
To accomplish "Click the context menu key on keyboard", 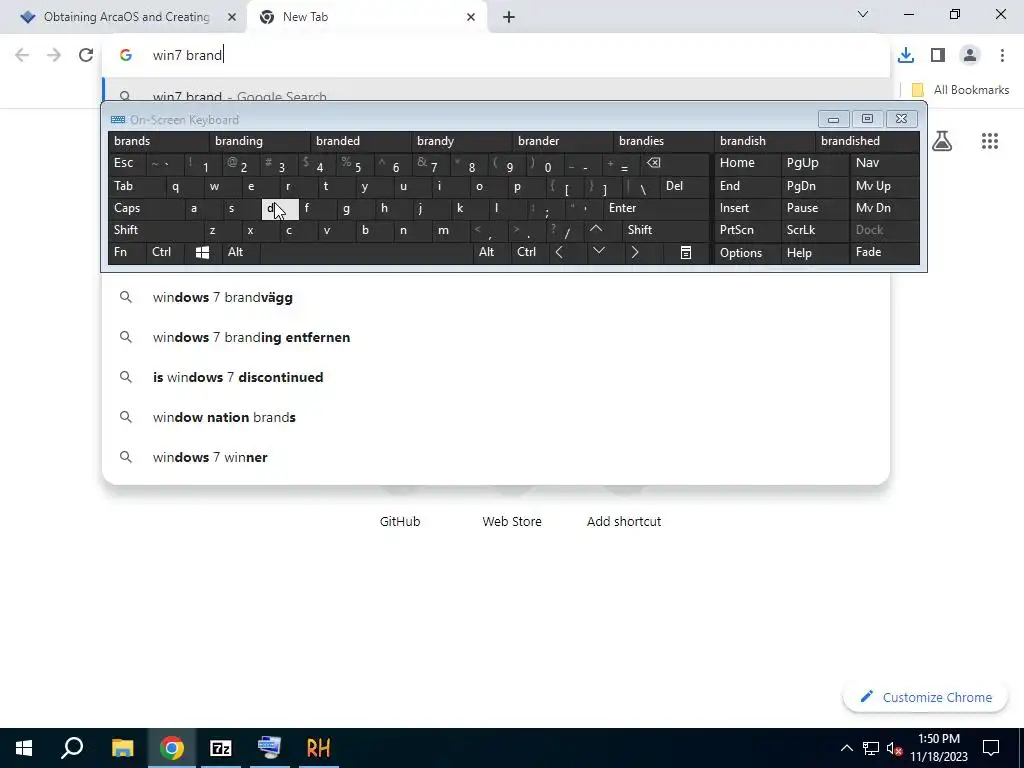I will (686, 253).
